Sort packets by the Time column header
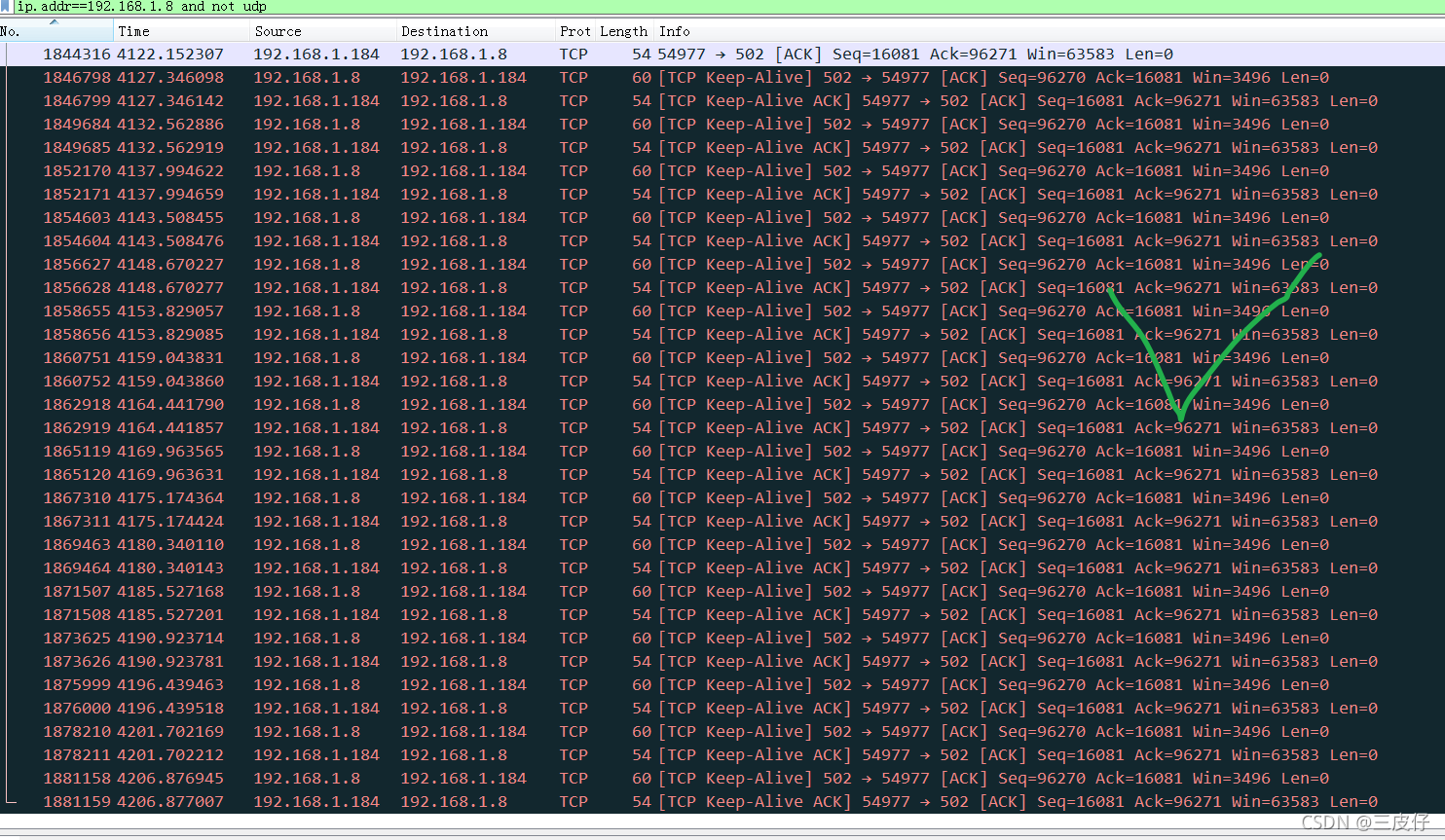 (181, 31)
